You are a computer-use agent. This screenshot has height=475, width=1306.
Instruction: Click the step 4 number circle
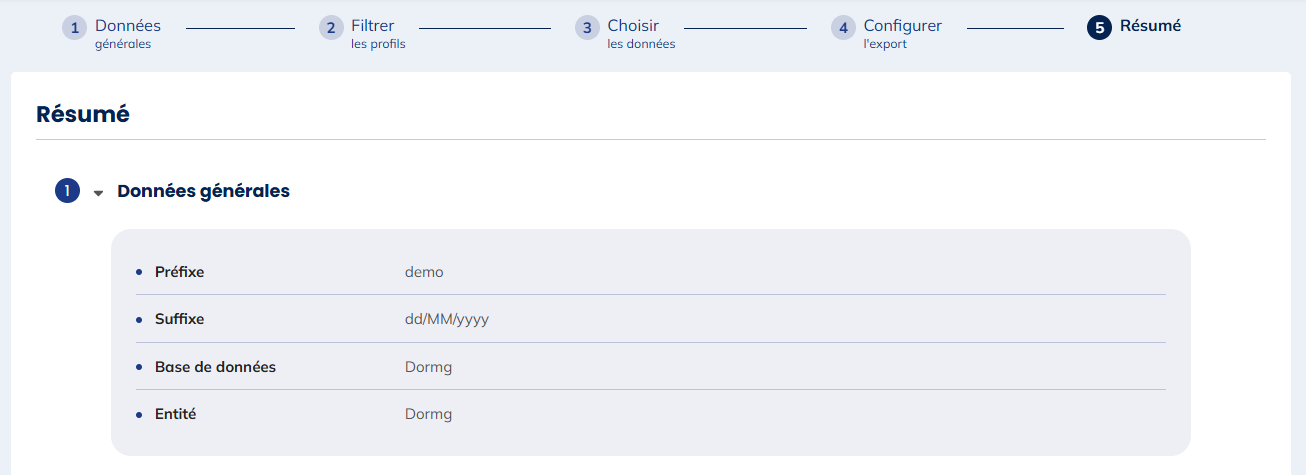[x=843, y=28]
